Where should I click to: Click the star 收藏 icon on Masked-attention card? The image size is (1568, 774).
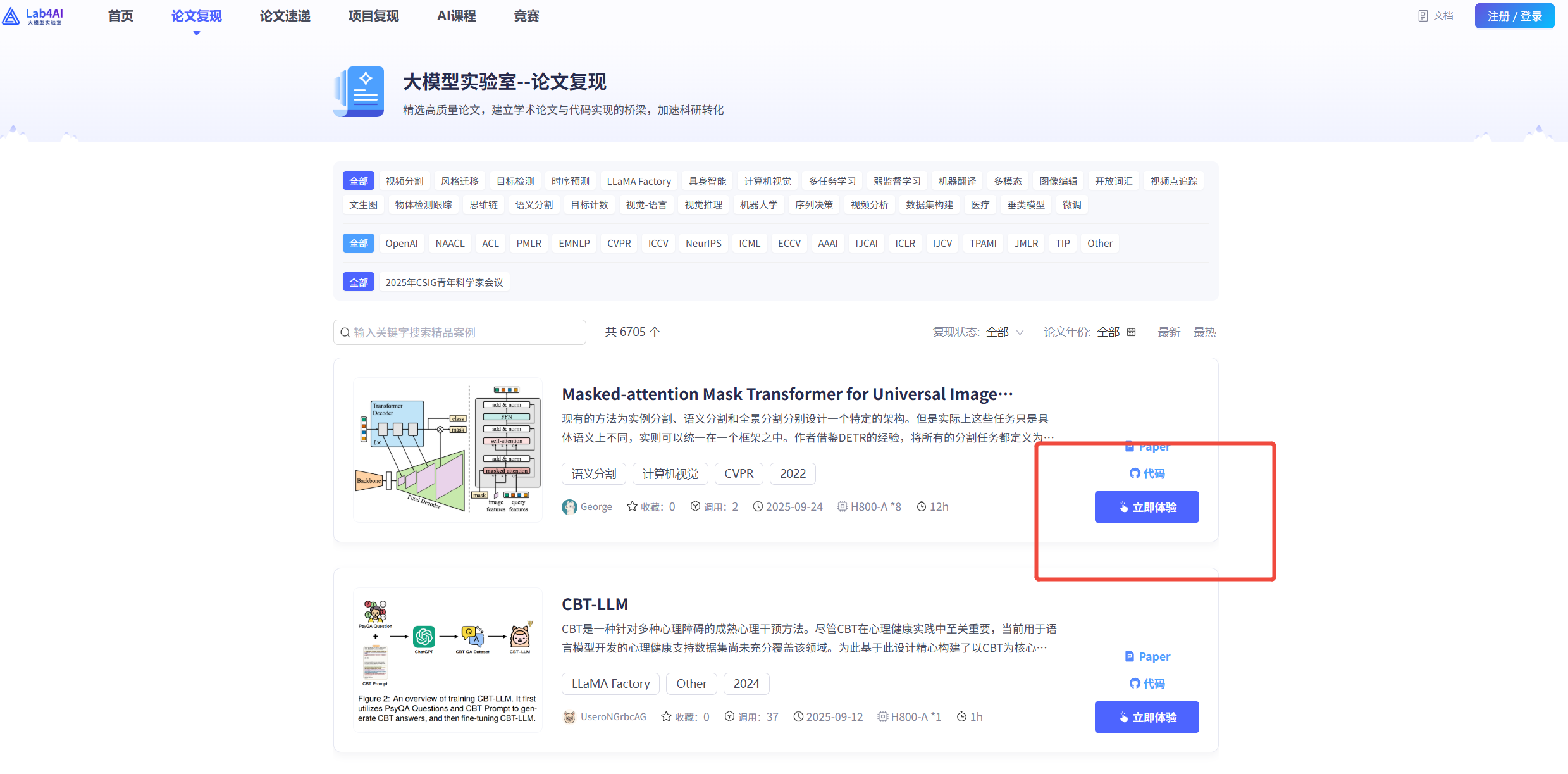[631, 506]
